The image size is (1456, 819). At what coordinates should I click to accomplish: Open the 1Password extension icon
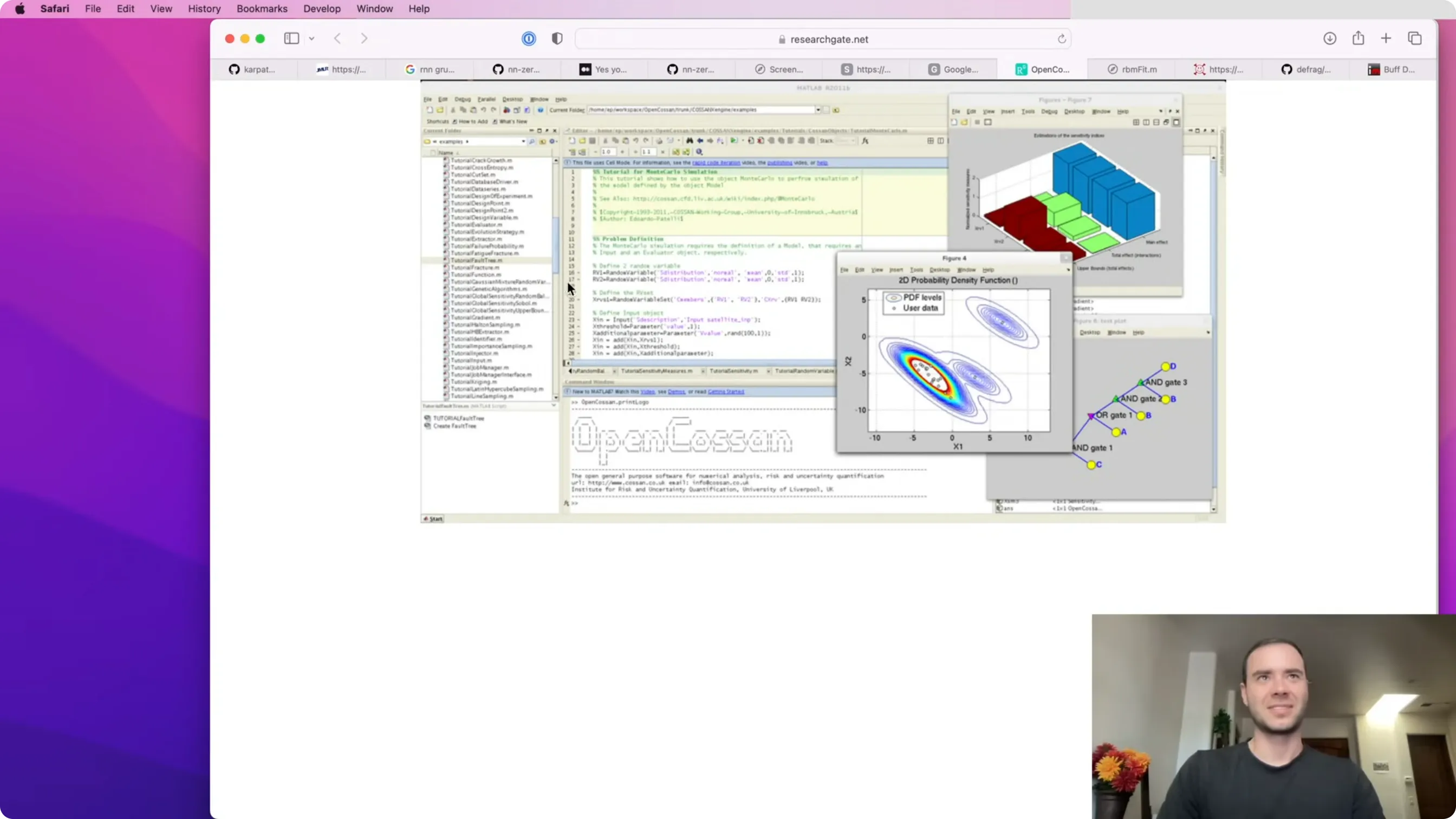click(529, 38)
